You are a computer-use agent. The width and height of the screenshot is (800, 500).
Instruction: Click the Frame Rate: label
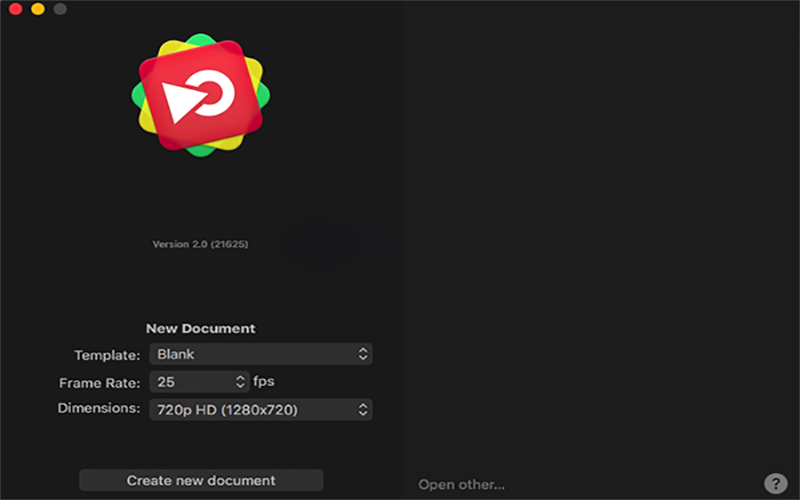click(99, 383)
